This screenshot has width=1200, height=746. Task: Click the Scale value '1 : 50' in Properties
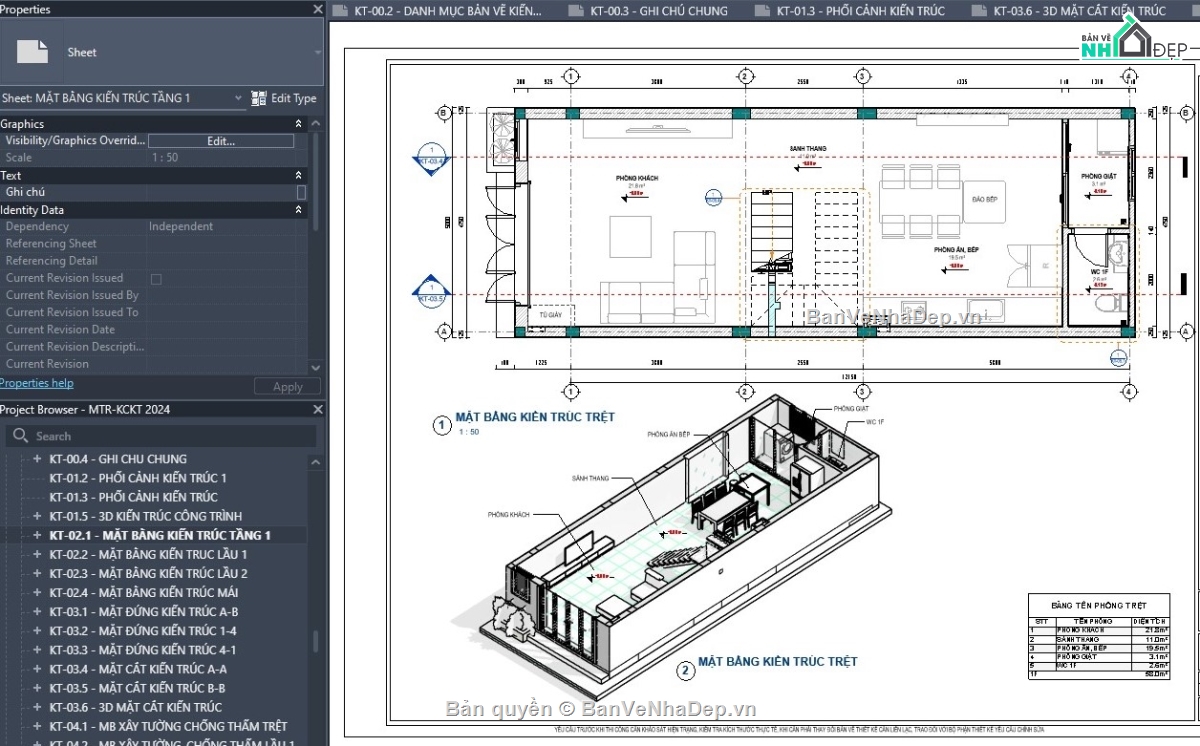click(165, 158)
